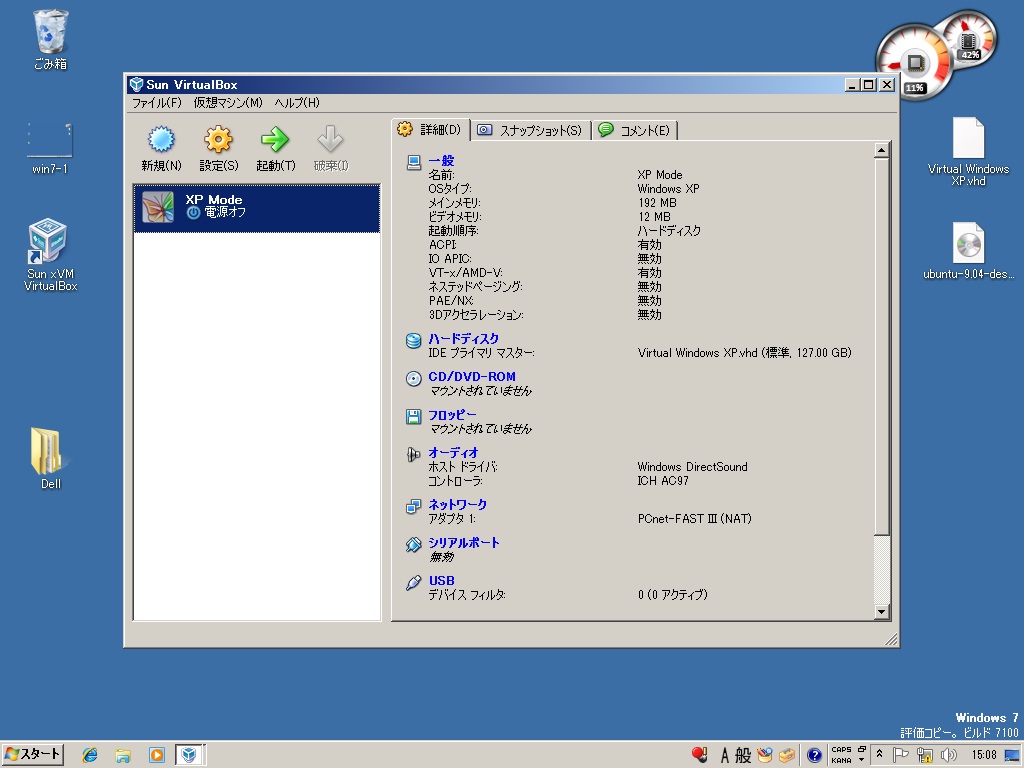Viewport: 1024px width, 768px height.
Task: Select the Virtual Windows XP.vhd desktop file
Action: click(x=968, y=152)
